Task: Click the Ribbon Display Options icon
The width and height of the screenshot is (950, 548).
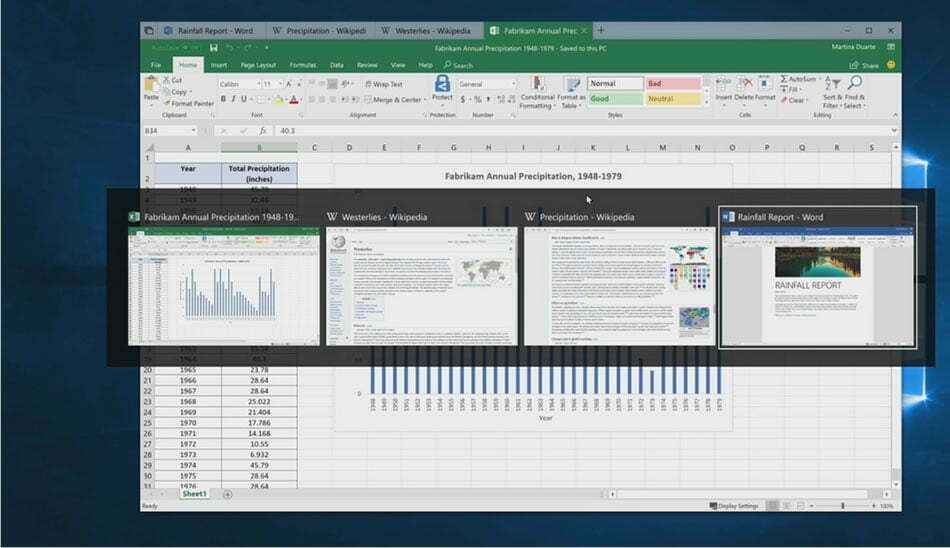Action: [x=891, y=47]
